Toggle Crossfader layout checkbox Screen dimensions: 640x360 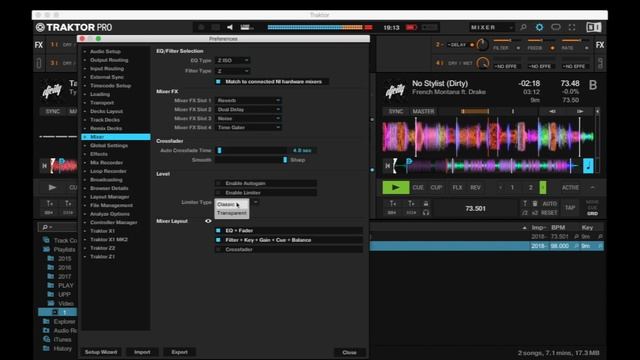pyautogui.click(x=218, y=249)
